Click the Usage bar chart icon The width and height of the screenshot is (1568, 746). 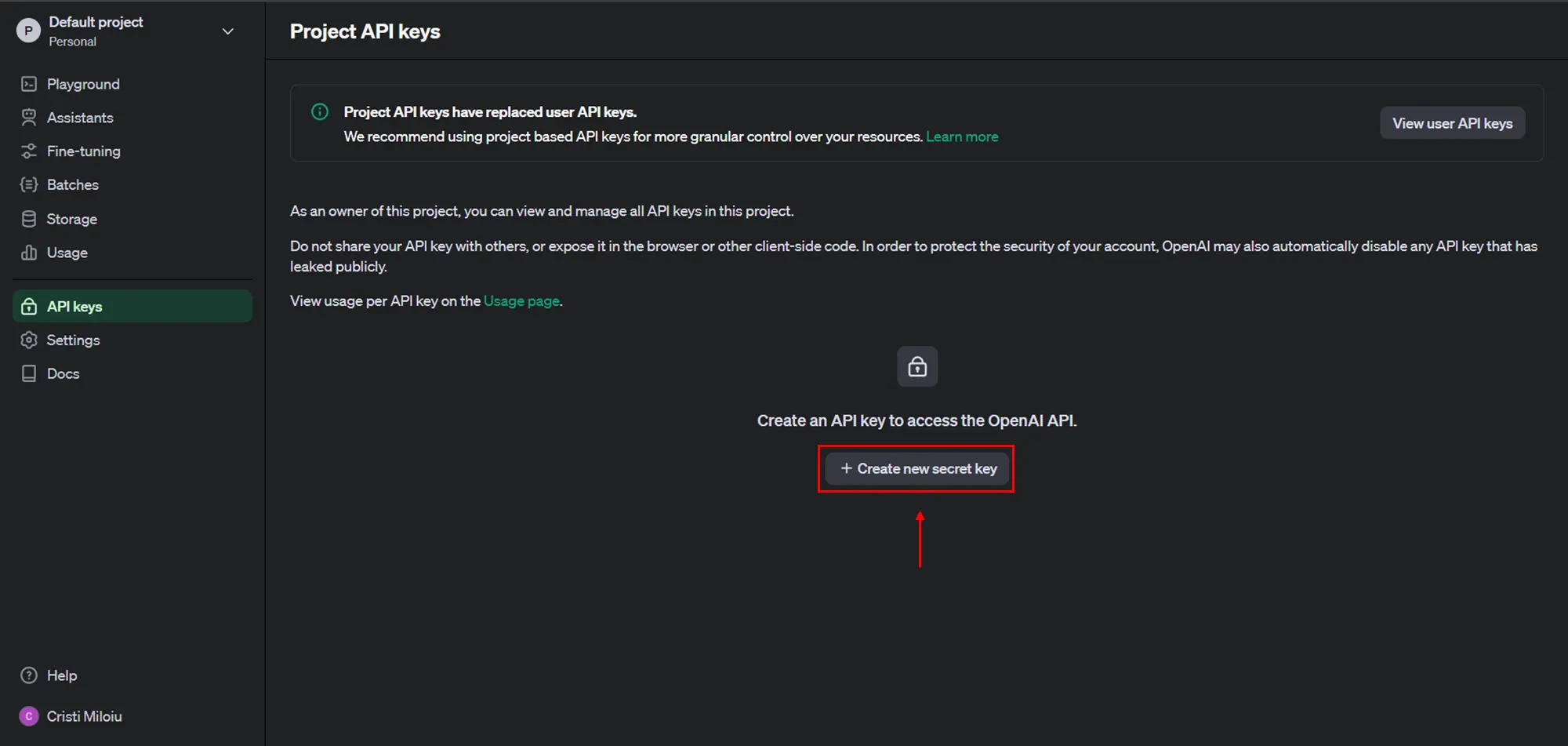[x=29, y=253]
